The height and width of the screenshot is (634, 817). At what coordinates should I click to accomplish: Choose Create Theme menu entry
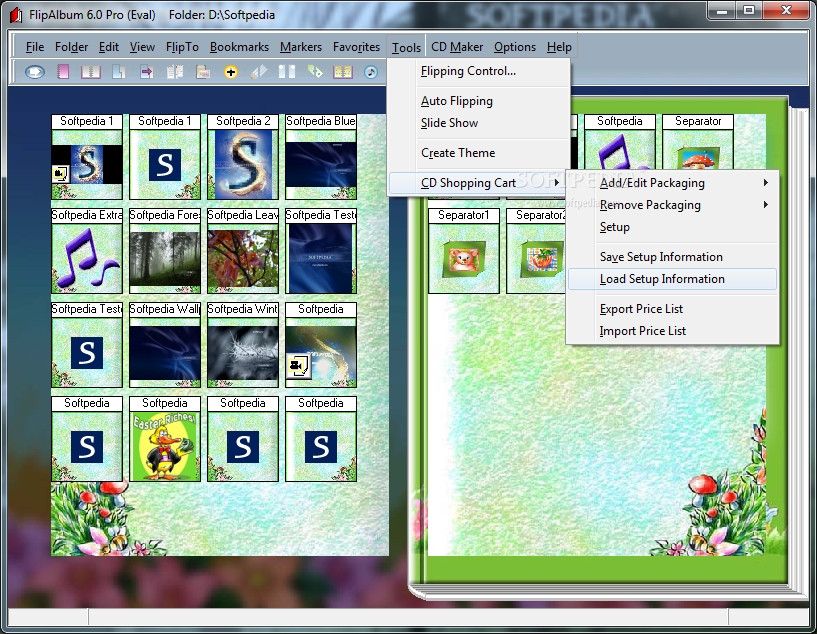(479, 153)
